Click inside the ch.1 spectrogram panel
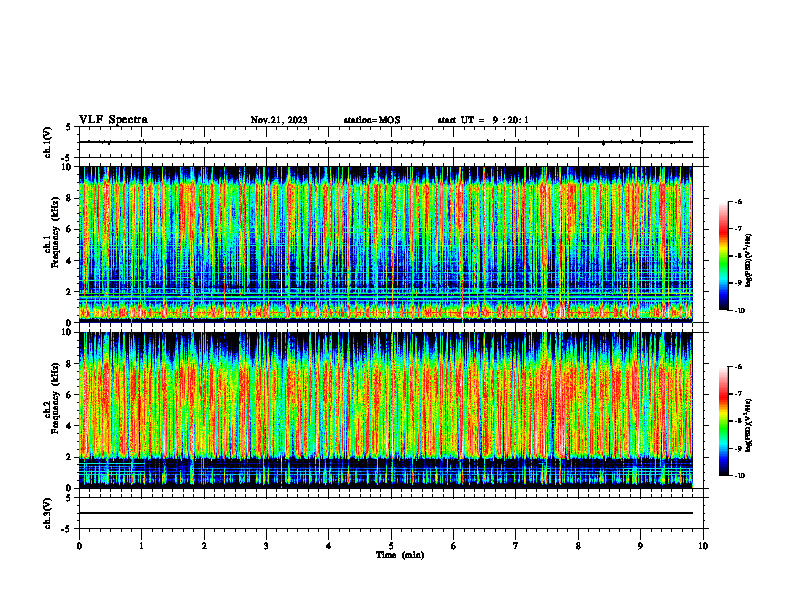This screenshot has width=792, height=612. coord(386,244)
